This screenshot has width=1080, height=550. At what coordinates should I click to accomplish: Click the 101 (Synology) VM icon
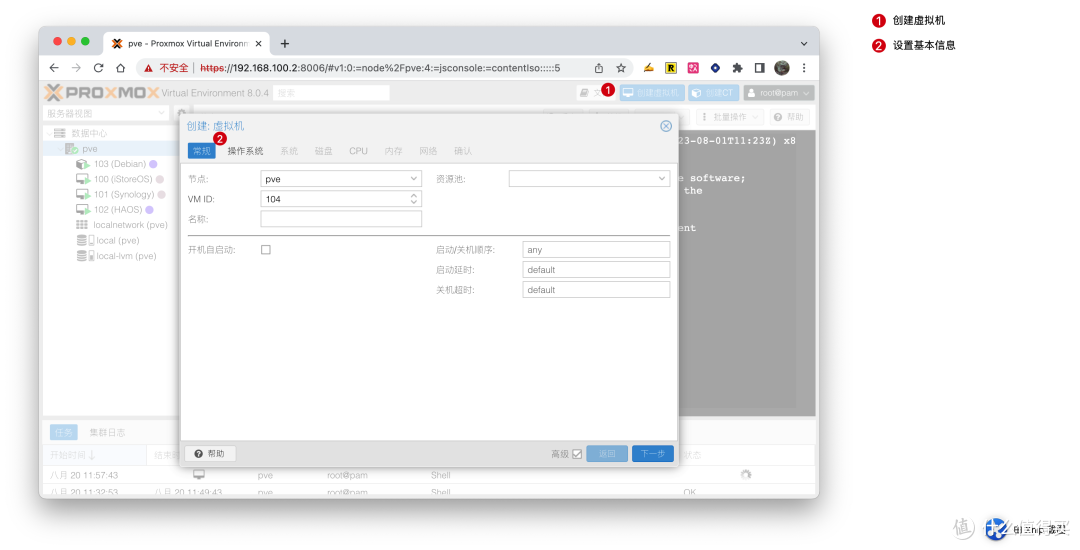(83, 194)
